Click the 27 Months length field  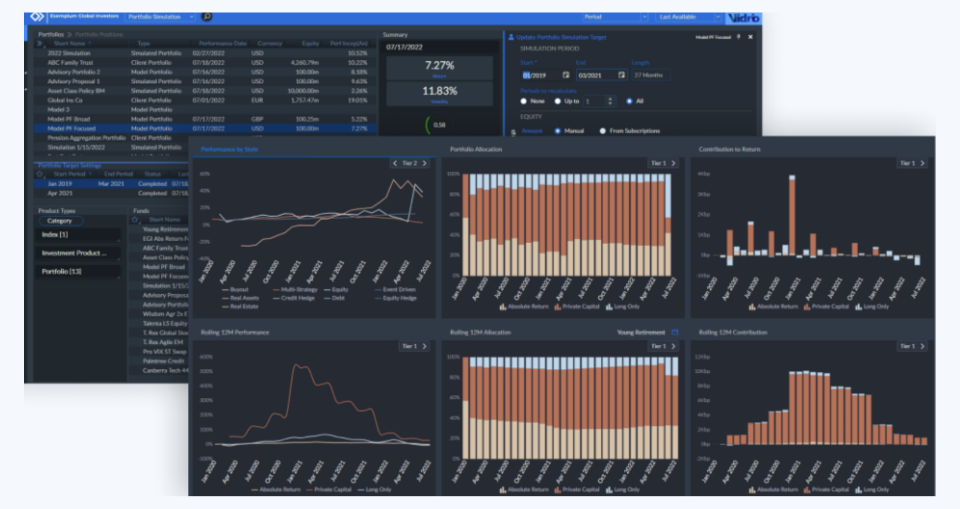[x=650, y=75]
